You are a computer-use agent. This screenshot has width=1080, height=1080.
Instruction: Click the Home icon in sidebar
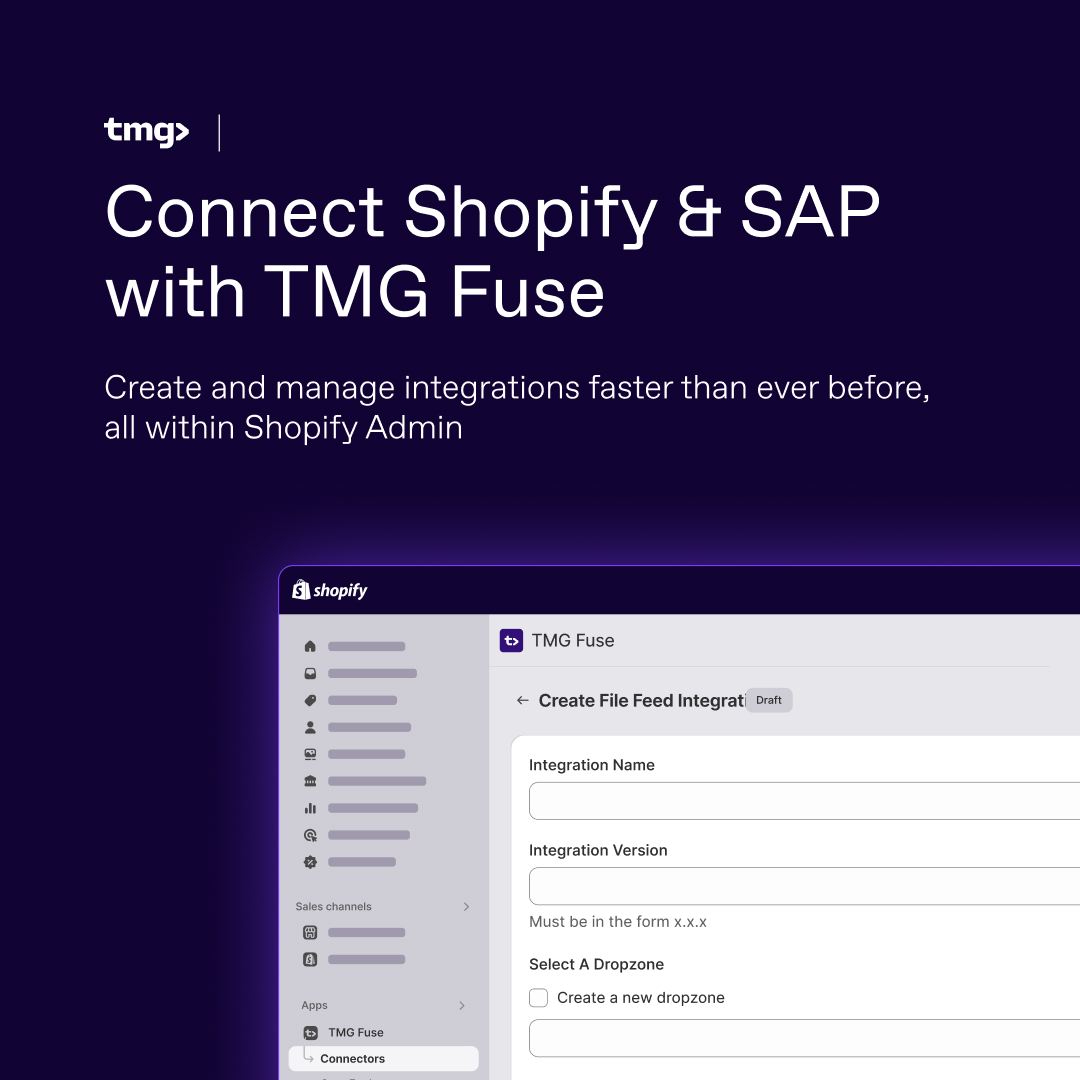click(310, 647)
